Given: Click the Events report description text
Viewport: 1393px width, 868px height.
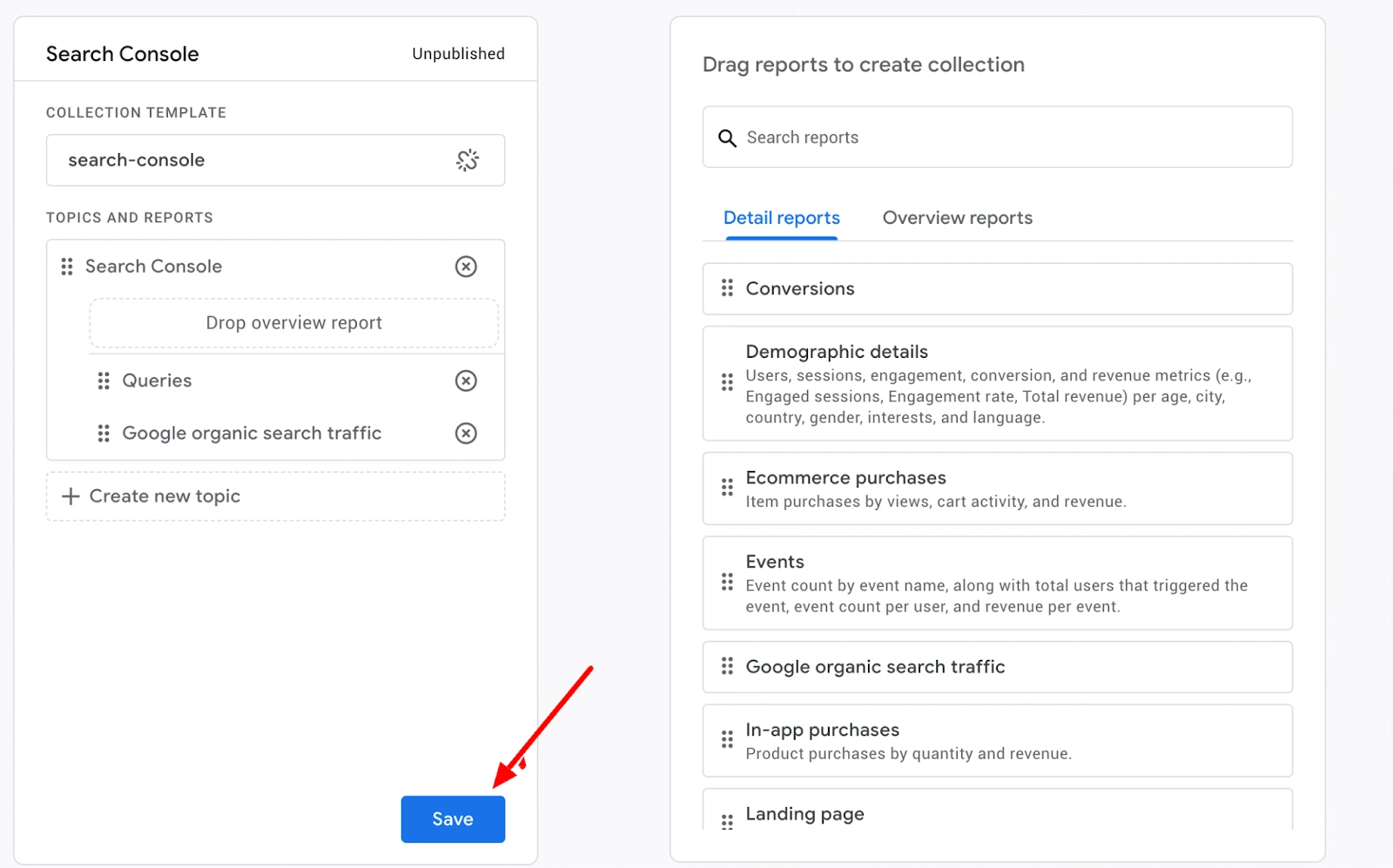Looking at the screenshot, I should pyautogui.click(x=996, y=596).
